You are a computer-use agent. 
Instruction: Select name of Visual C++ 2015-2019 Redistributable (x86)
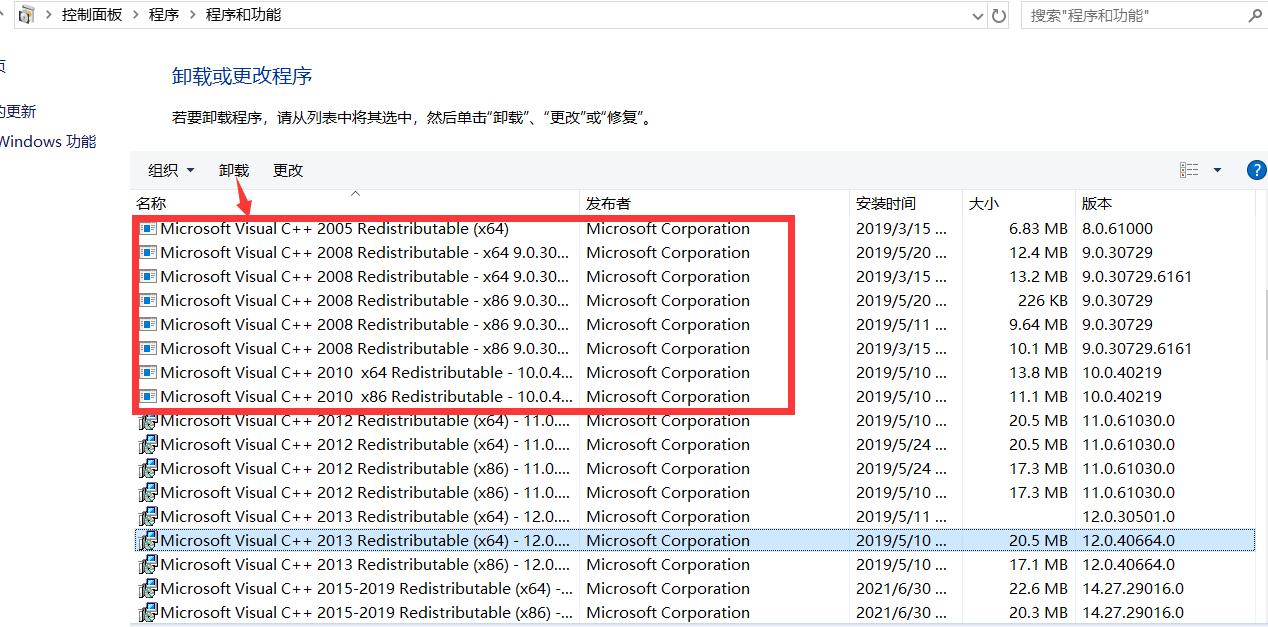[367, 613]
